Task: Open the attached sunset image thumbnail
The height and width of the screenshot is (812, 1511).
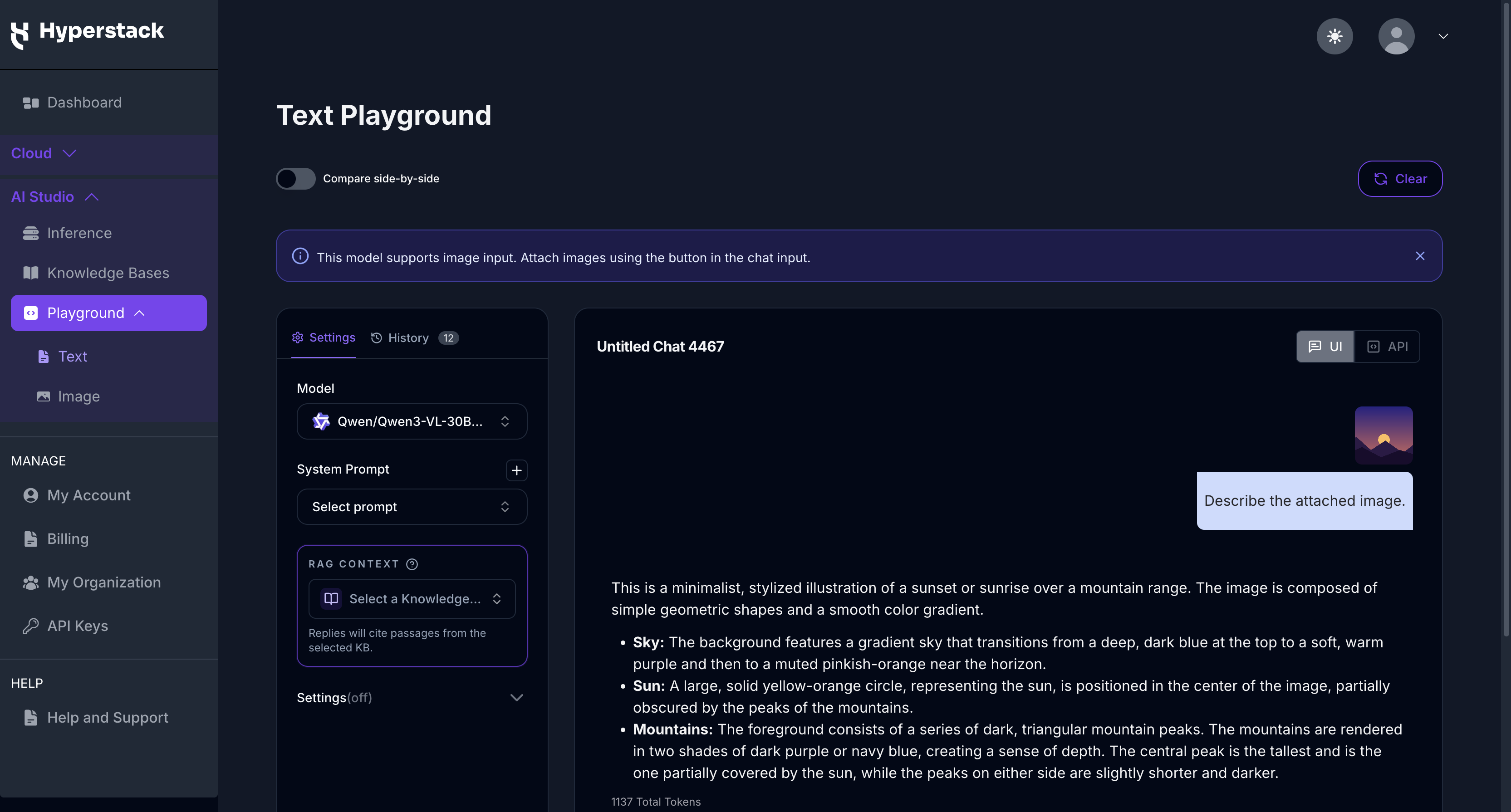Action: click(x=1383, y=435)
